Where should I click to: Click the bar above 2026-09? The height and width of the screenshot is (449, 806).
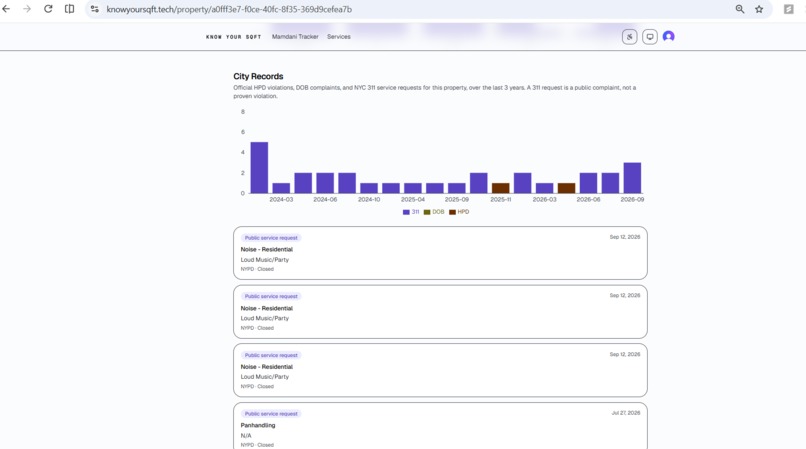coord(632,178)
